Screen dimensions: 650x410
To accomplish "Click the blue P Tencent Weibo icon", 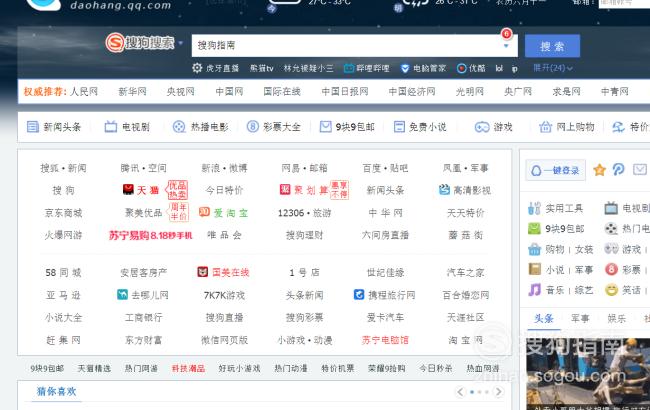I will 618,169.
